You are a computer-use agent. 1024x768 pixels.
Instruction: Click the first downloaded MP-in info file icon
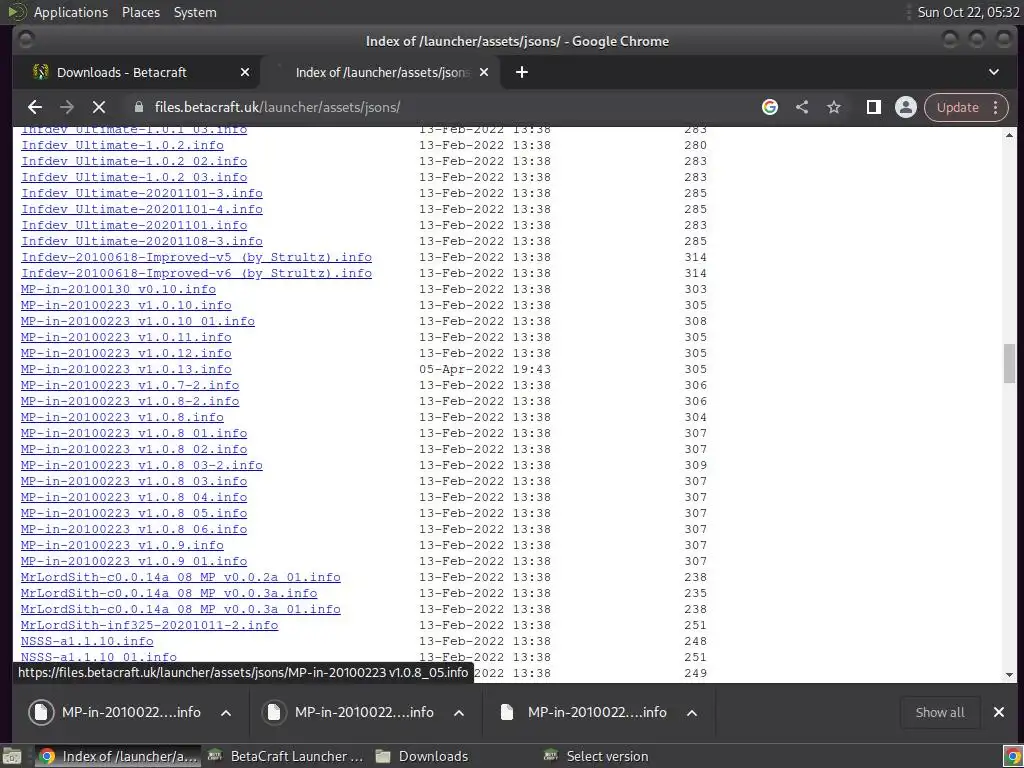41,712
